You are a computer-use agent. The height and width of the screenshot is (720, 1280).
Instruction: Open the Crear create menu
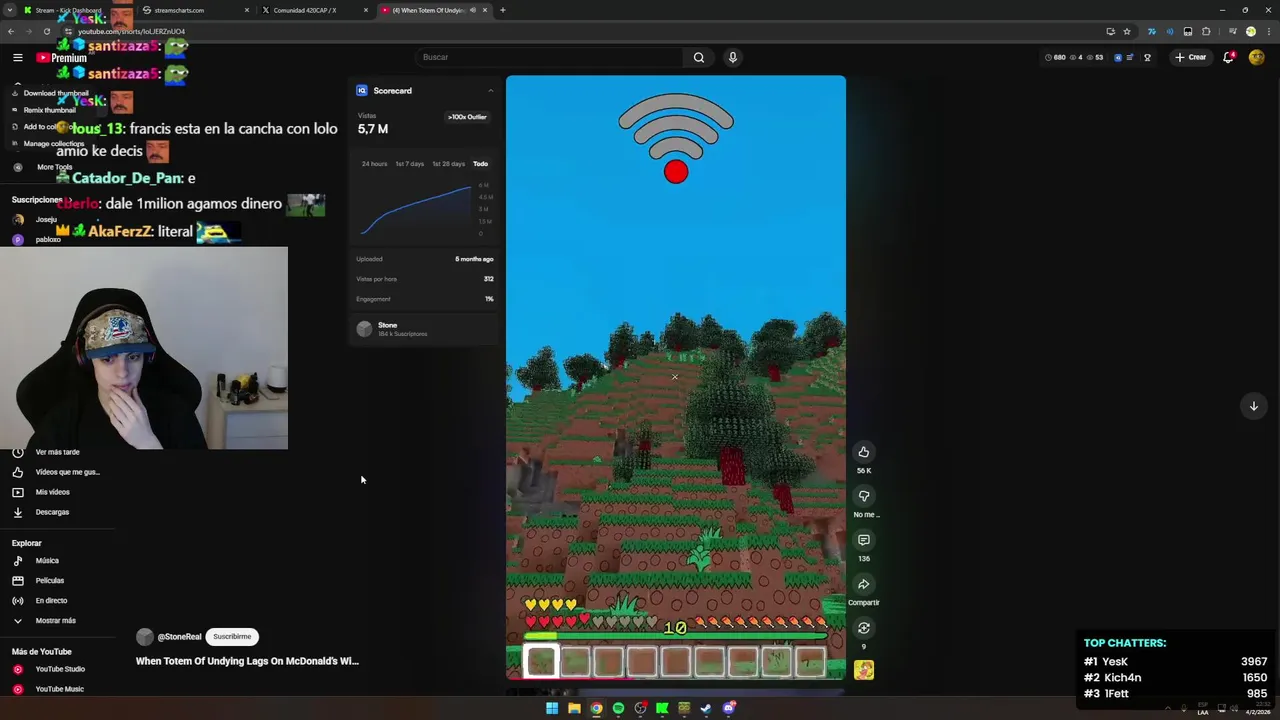[1190, 57]
